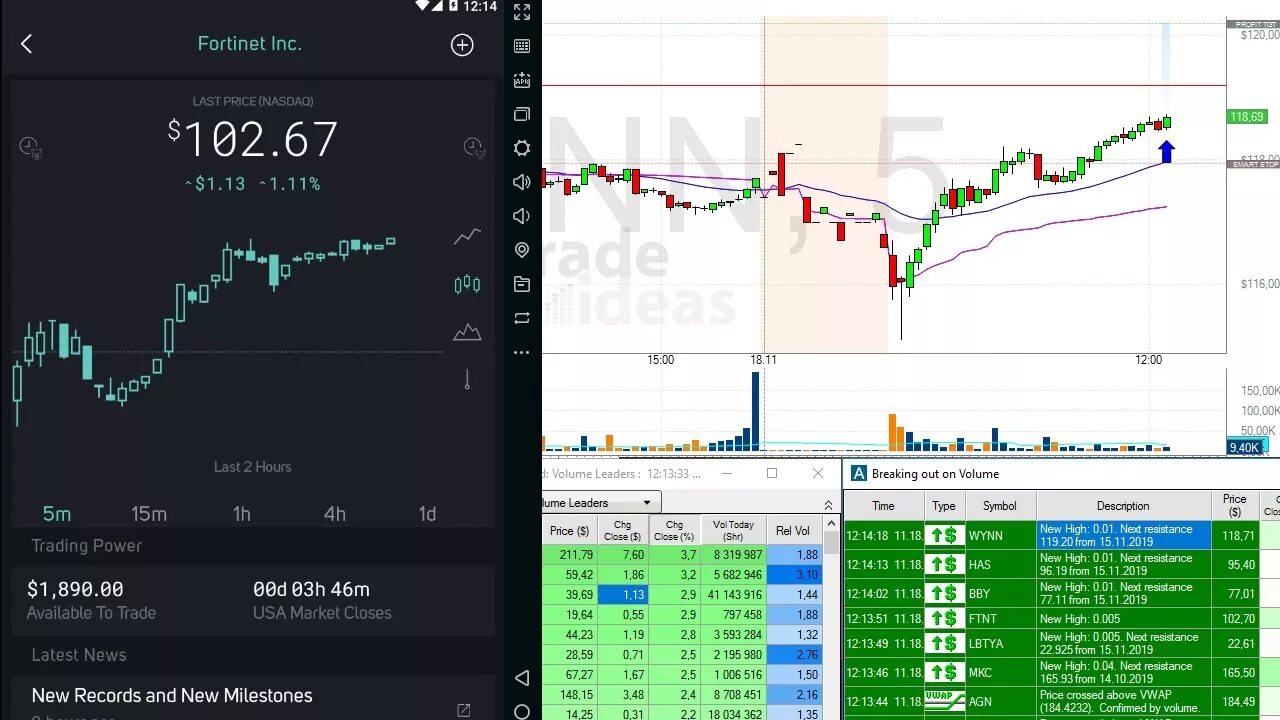Image resolution: width=1280 pixels, height=720 pixels.
Task: Tap the Android back triangle button
Action: click(522, 679)
